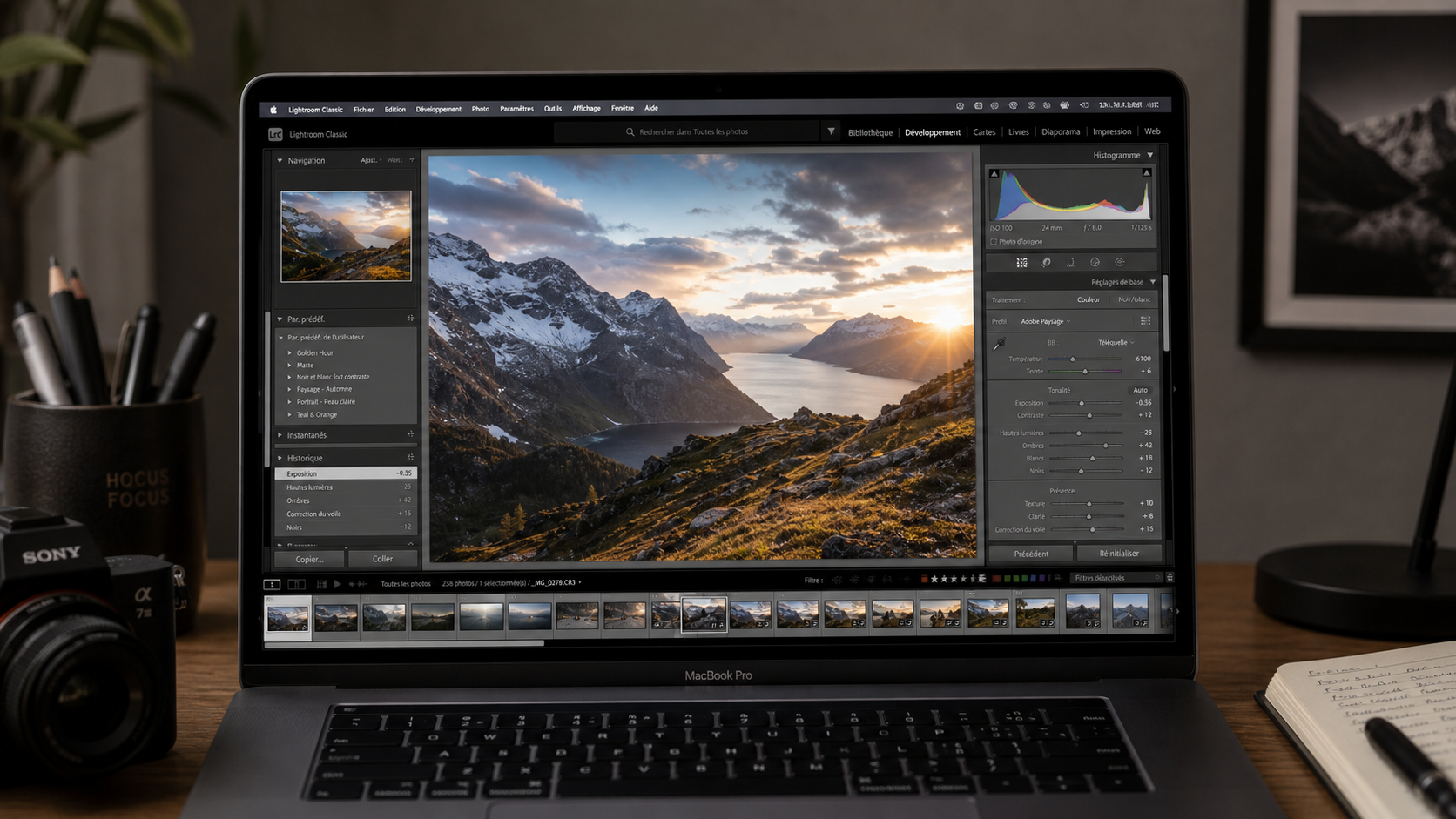Select Couleur treatment
This screenshot has height=819, width=1456.
pos(1089,299)
